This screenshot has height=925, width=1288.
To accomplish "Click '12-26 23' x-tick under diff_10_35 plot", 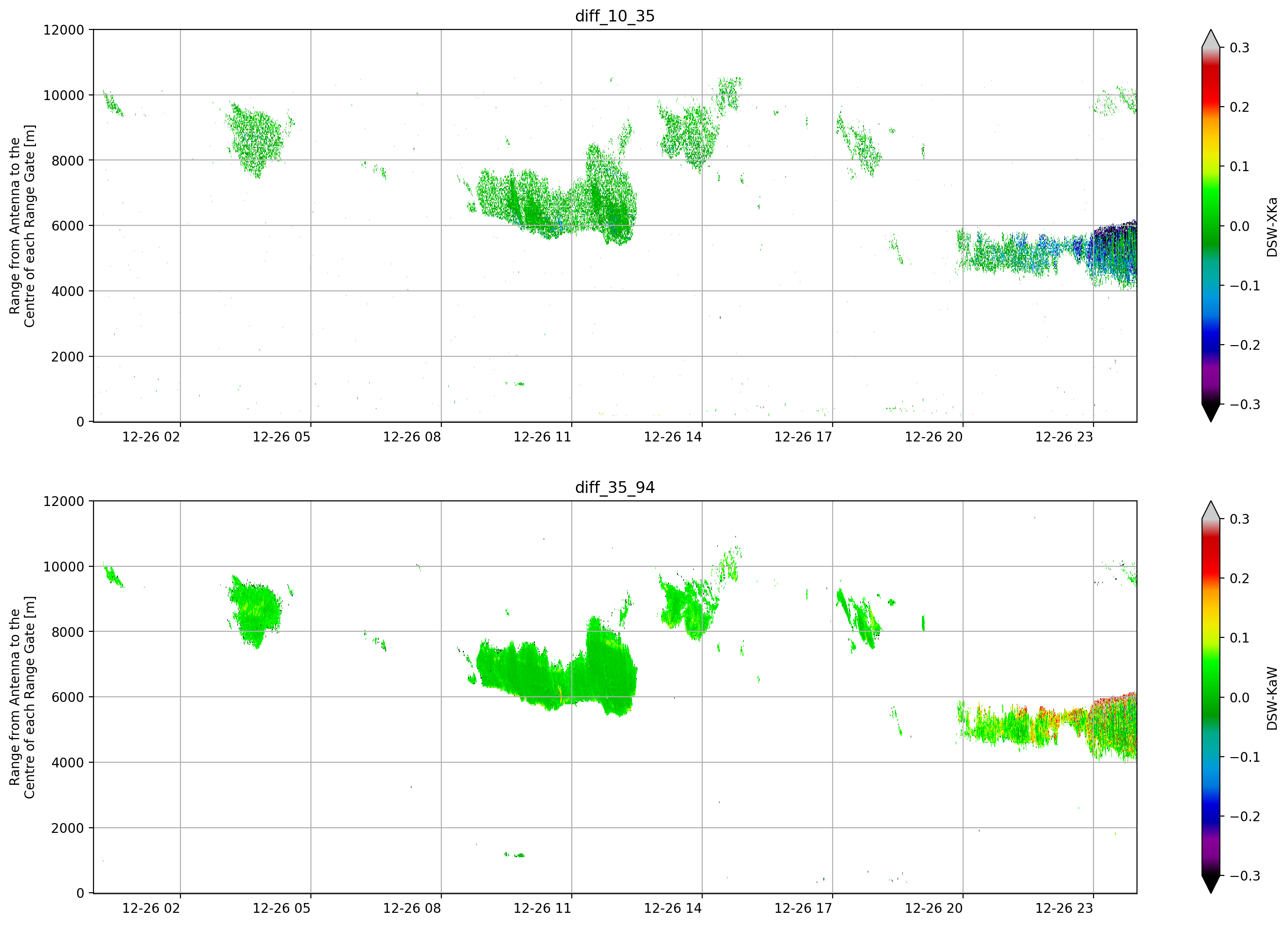I will 1064,437.
